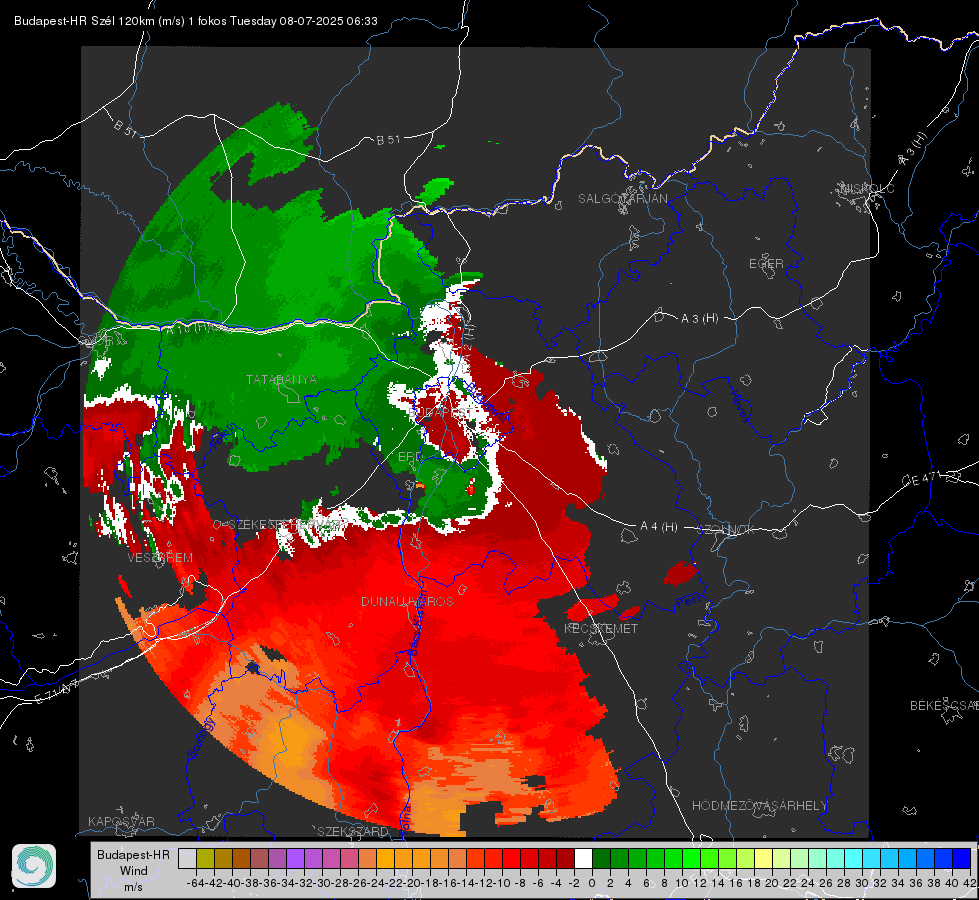
Task: Click the VESZPREM city label
Action: click(x=160, y=557)
